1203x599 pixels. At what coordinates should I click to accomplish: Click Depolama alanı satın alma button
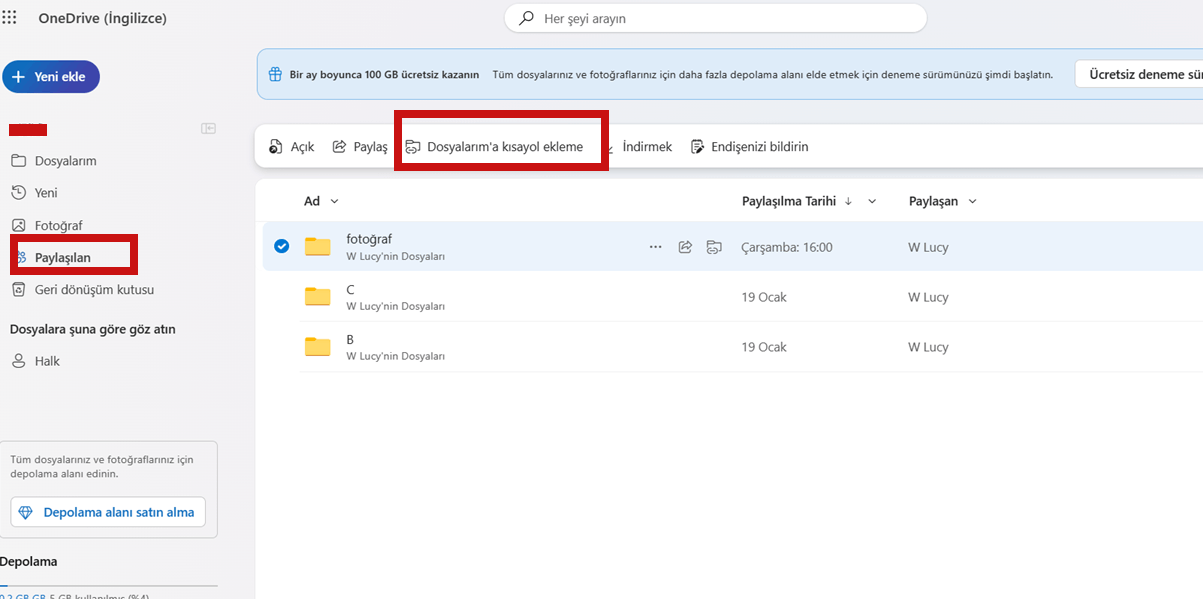(x=109, y=512)
